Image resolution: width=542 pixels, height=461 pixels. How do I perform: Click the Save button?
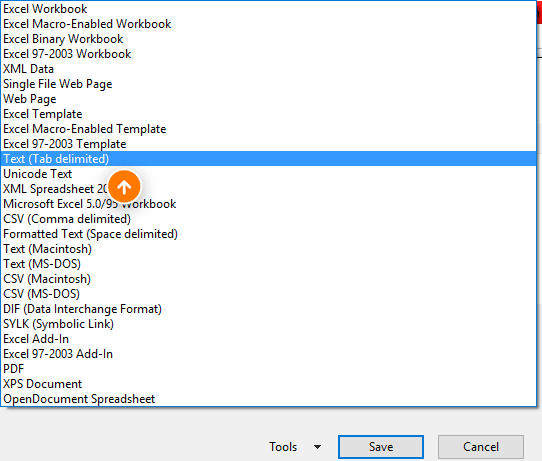tap(381, 447)
